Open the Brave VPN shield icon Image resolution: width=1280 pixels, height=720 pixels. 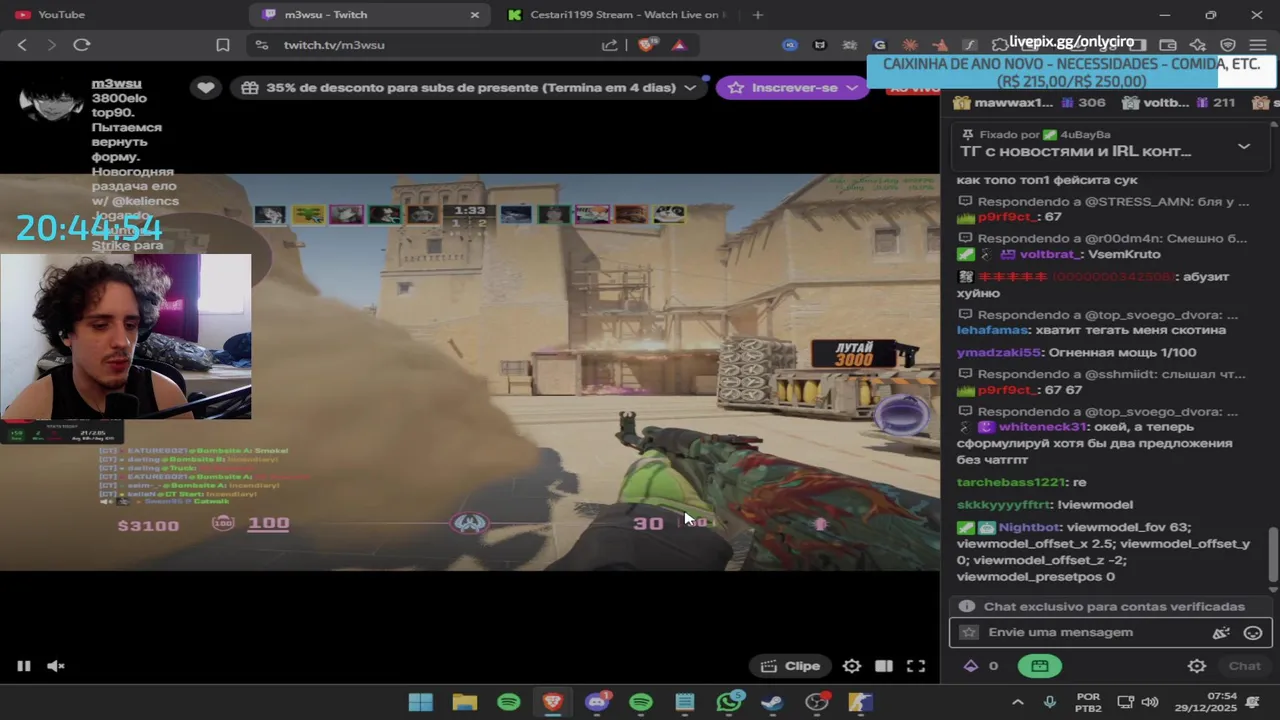pos(1228,45)
